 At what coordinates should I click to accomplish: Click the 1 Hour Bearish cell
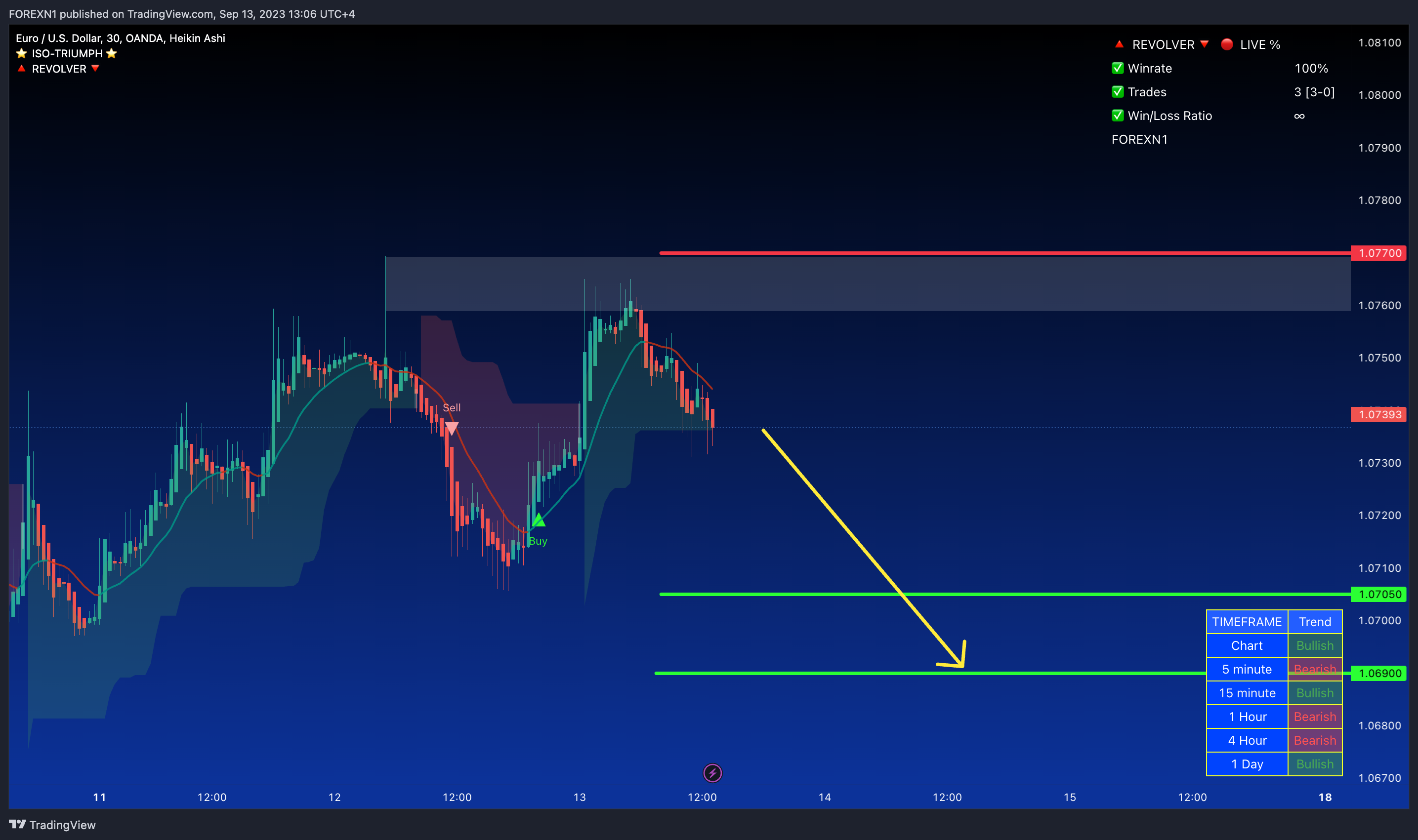(x=1315, y=717)
